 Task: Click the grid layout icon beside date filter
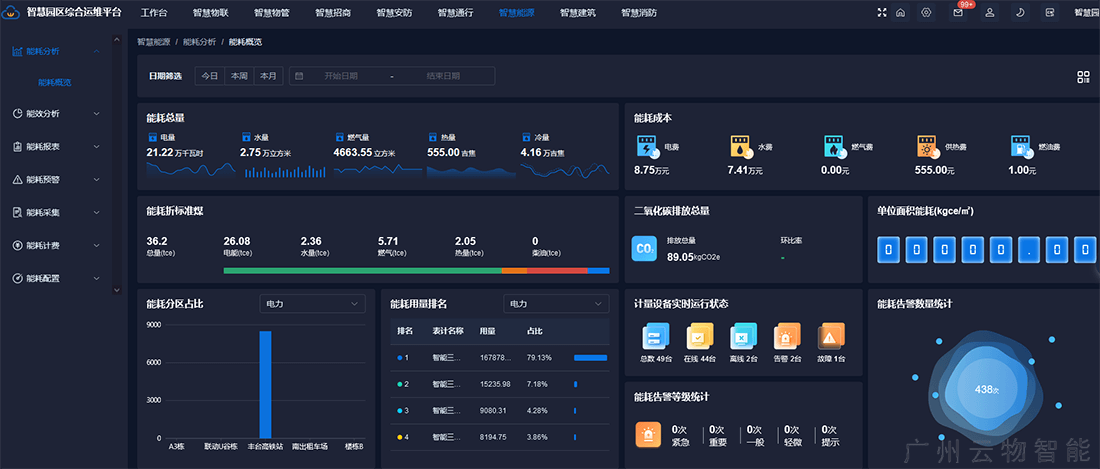[x=1083, y=77]
